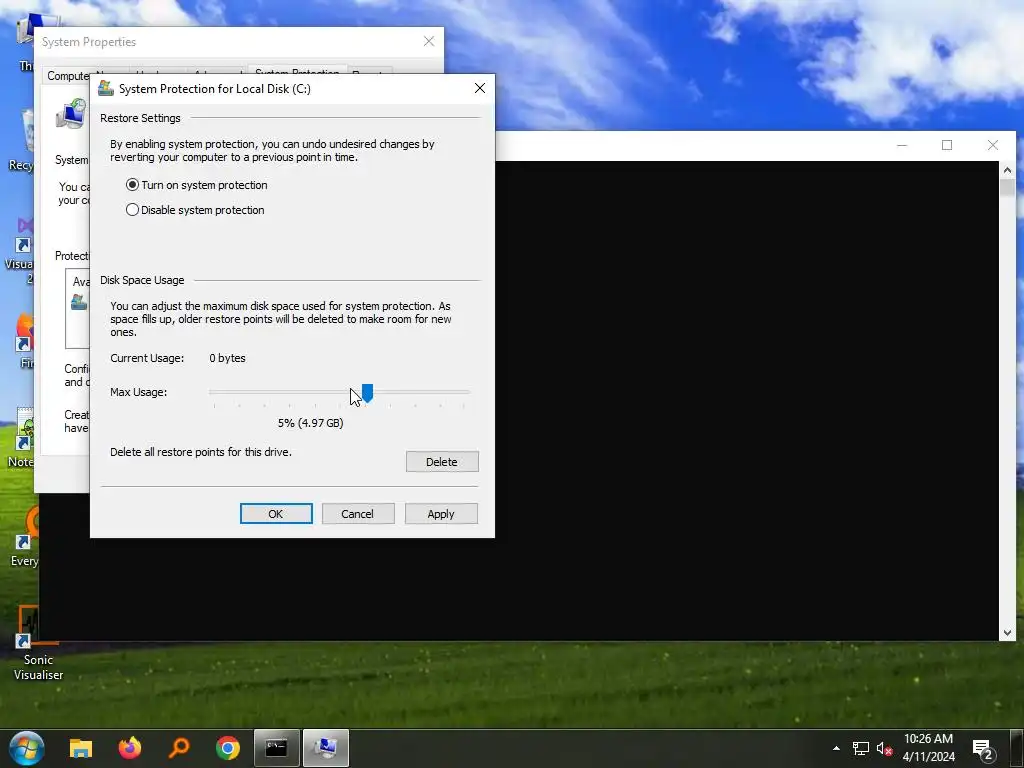Switch to the Command Prompt taskbar item
Image resolution: width=1024 pixels, height=768 pixels.
click(276, 748)
